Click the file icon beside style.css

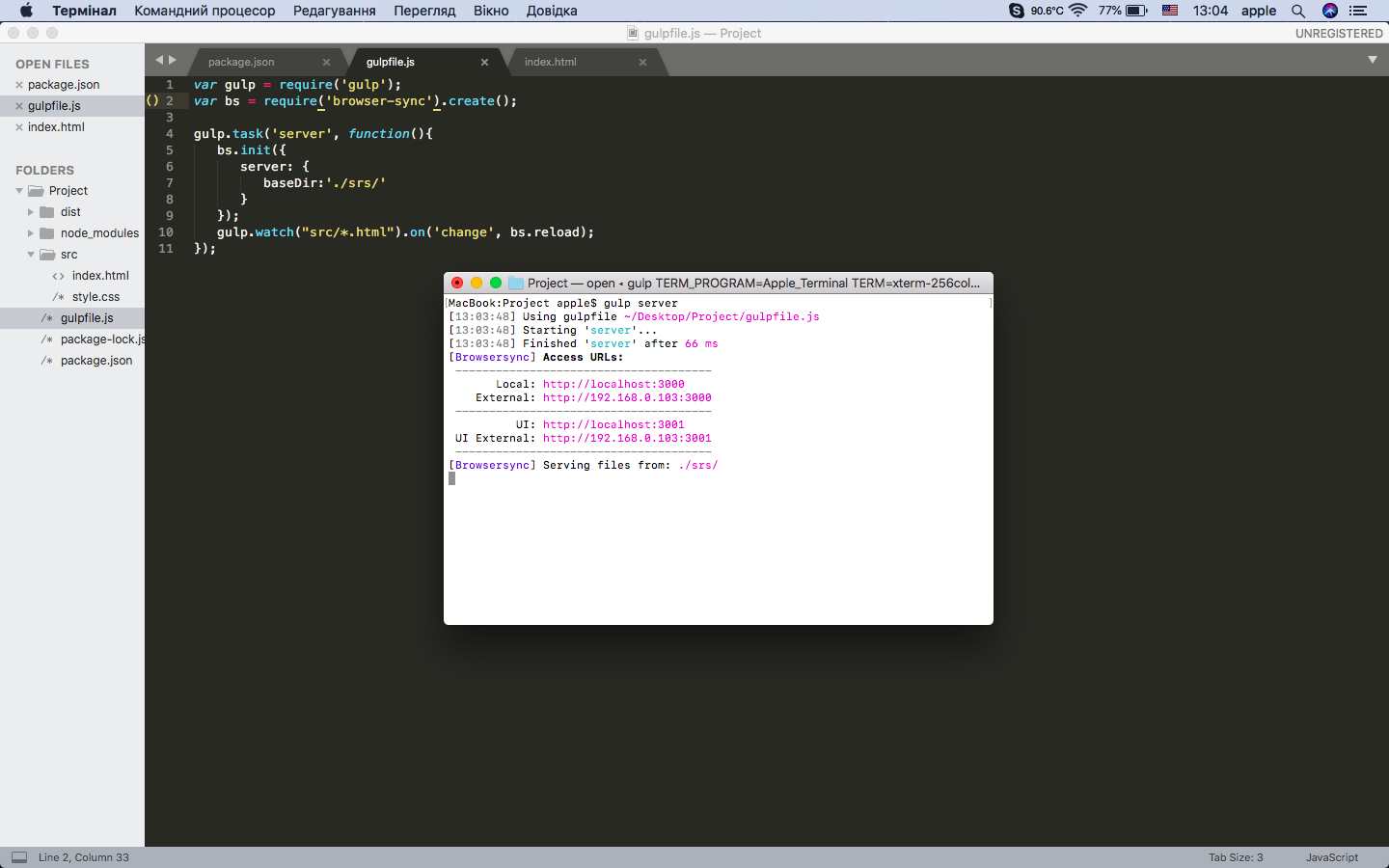[59, 297]
